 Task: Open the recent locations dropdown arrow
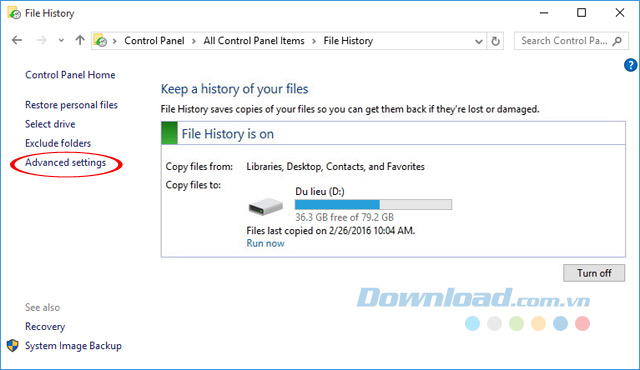click(61, 41)
